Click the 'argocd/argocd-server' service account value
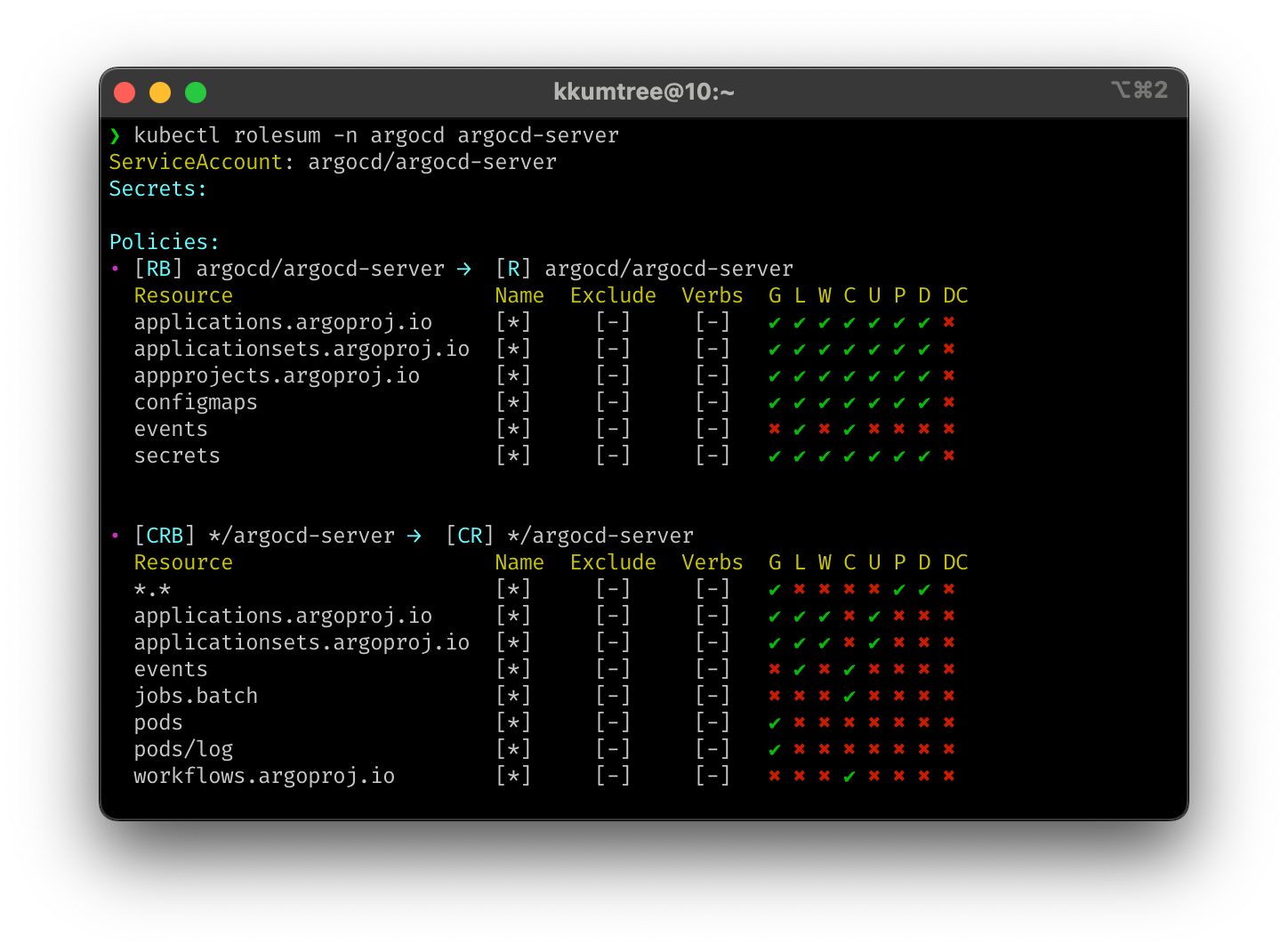The height and width of the screenshot is (952, 1288). point(432,162)
